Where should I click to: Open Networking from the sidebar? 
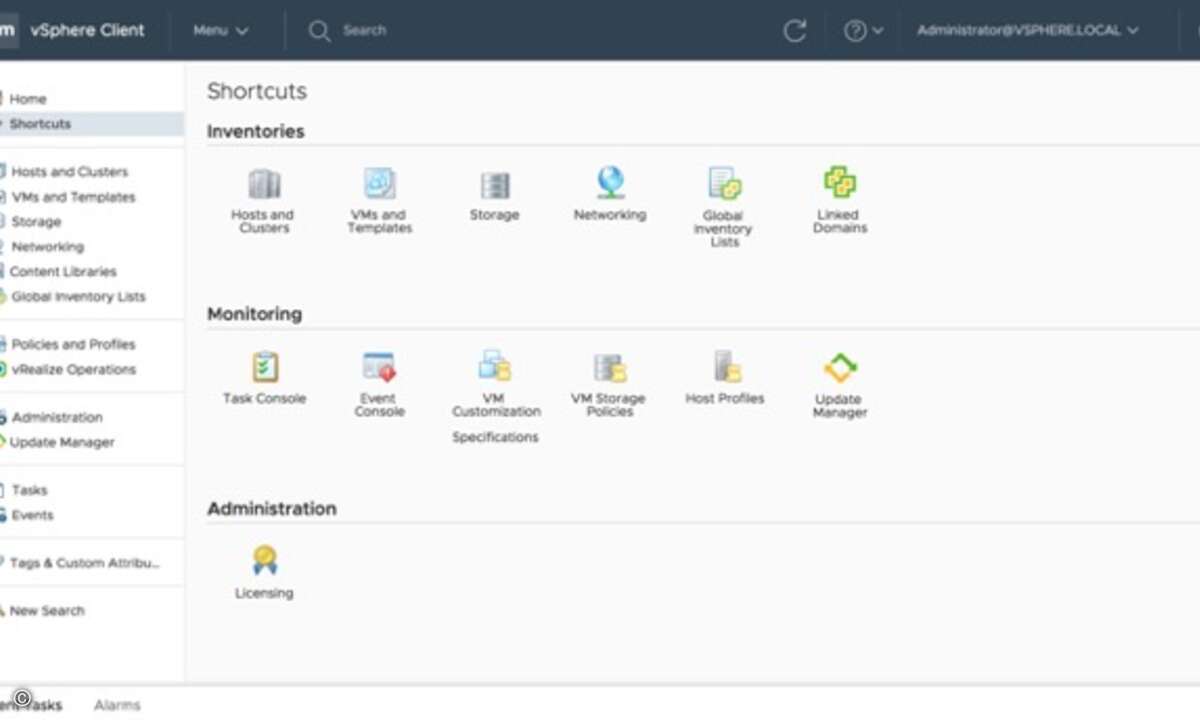coord(48,247)
